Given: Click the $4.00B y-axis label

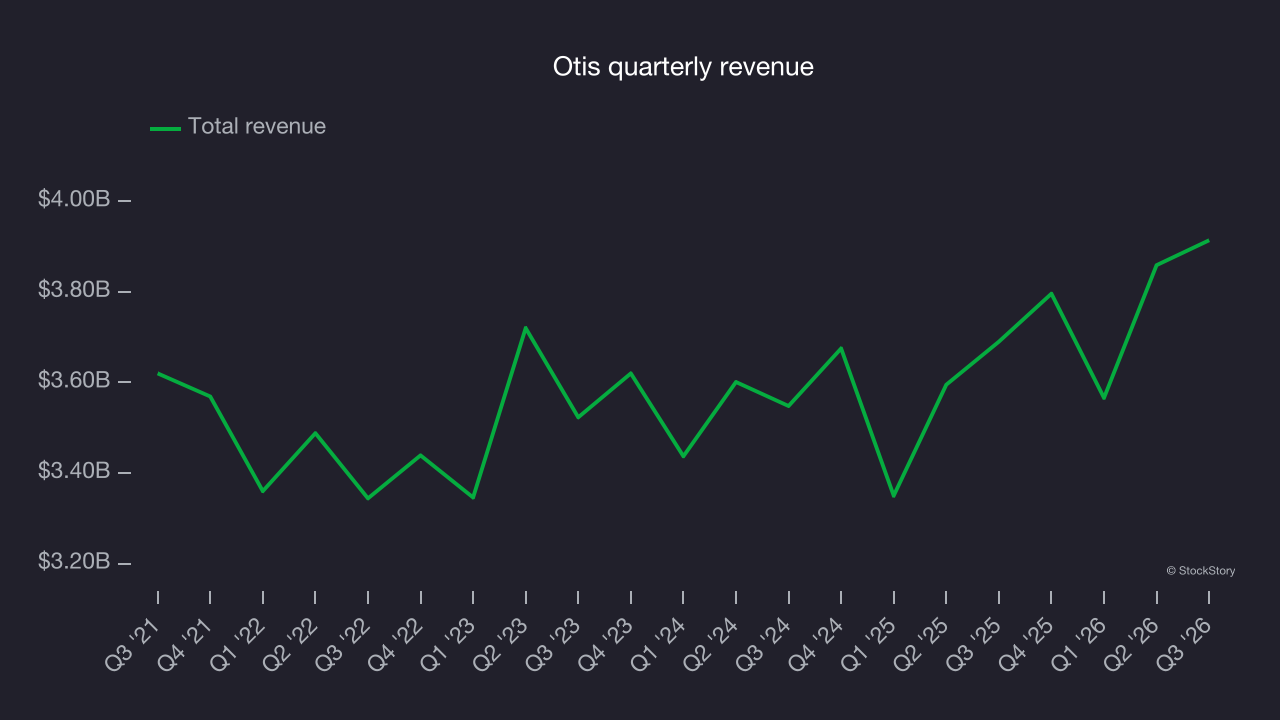Looking at the screenshot, I should [x=74, y=199].
